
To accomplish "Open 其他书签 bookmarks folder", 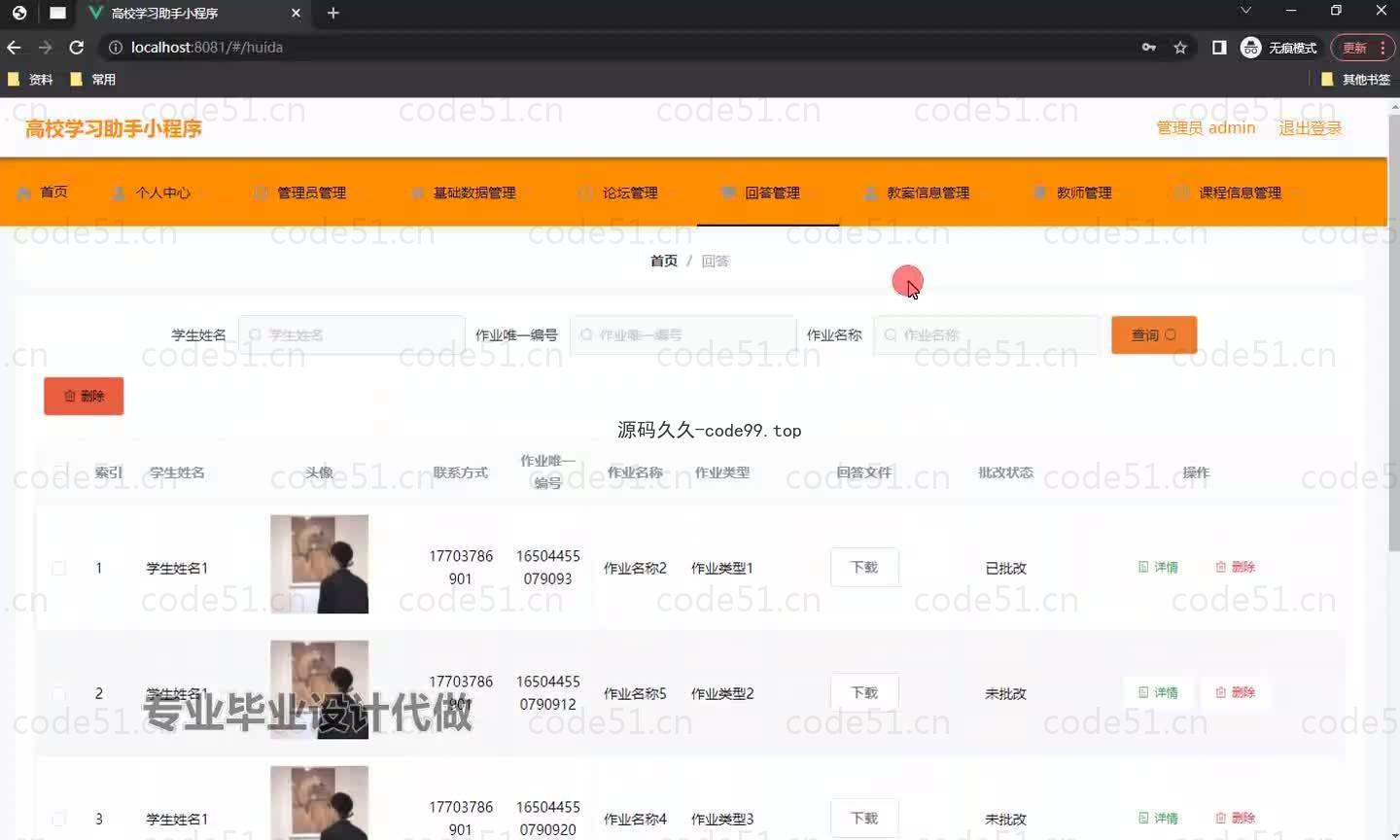I will 1355,79.
